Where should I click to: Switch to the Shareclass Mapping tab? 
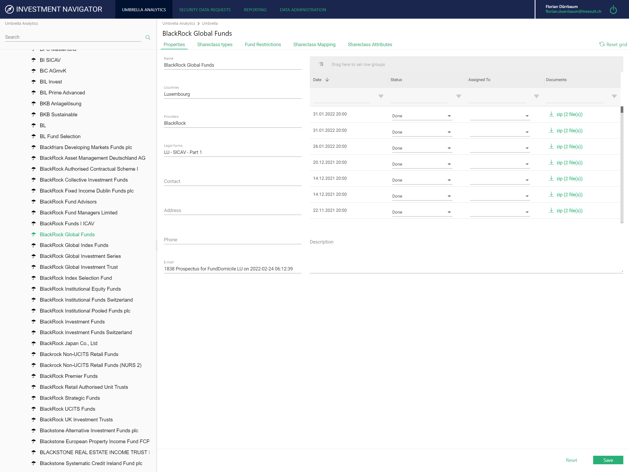pos(314,45)
